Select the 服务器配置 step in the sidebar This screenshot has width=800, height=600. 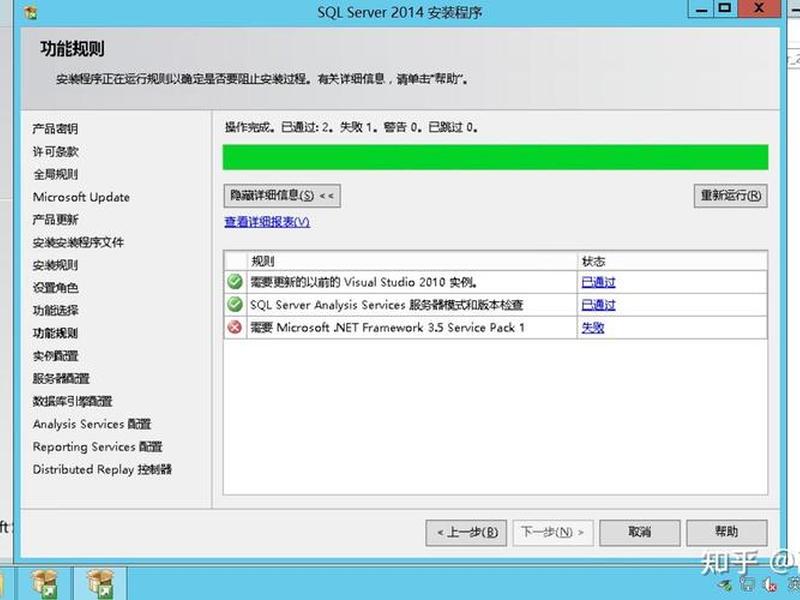61,379
